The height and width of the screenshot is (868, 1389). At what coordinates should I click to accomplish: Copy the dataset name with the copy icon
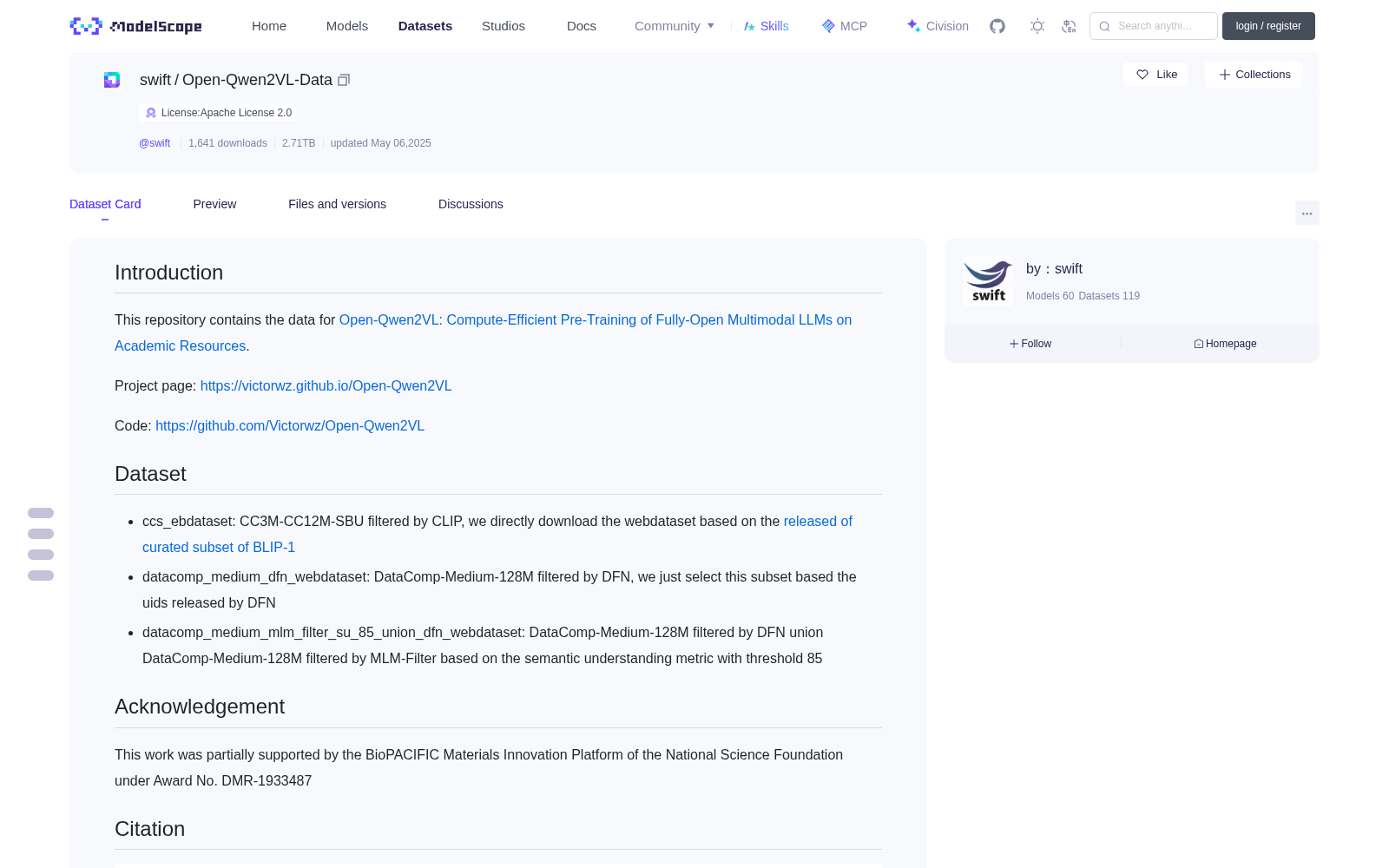pyautogui.click(x=344, y=80)
